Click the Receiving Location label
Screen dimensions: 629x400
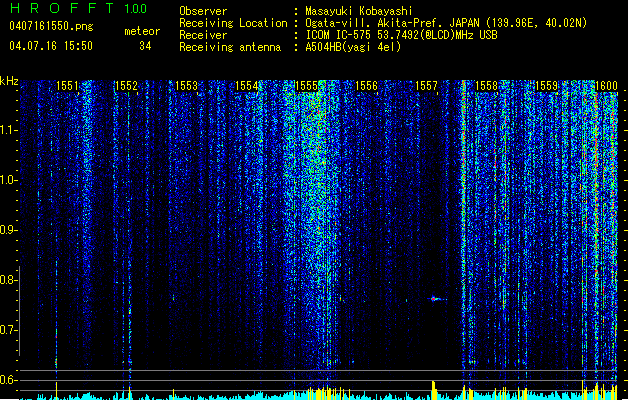click(233, 23)
